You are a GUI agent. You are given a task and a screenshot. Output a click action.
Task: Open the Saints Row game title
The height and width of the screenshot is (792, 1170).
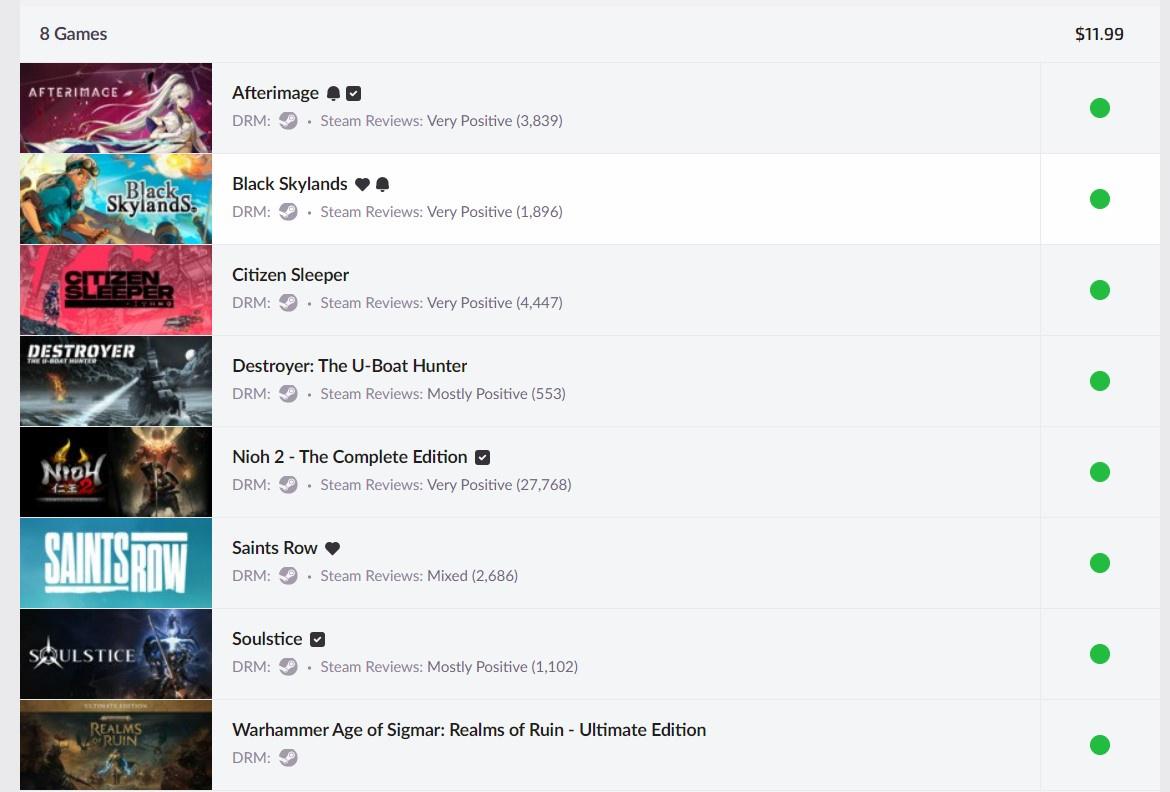pos(275,549)
